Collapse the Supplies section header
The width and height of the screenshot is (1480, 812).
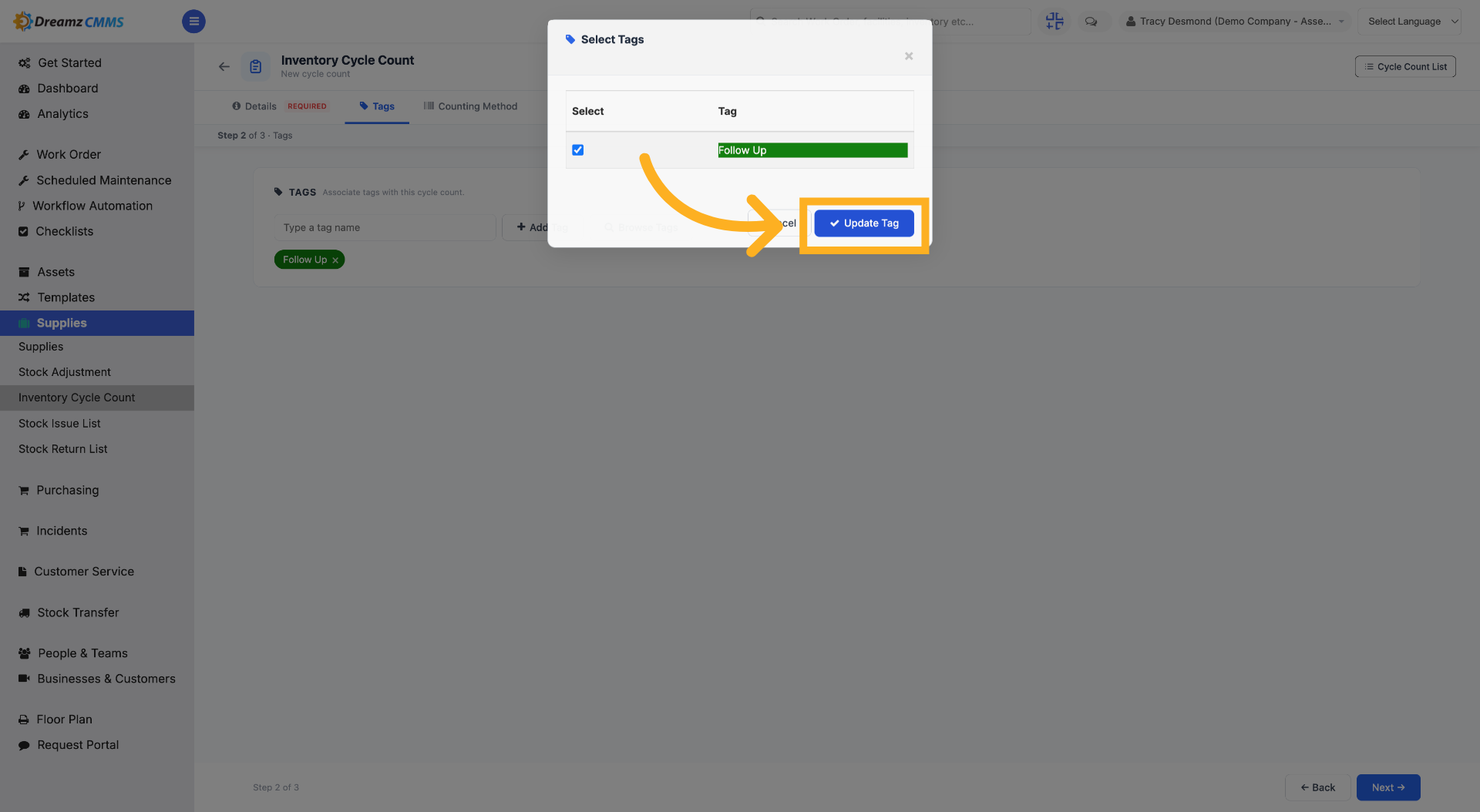coord(97,323)
